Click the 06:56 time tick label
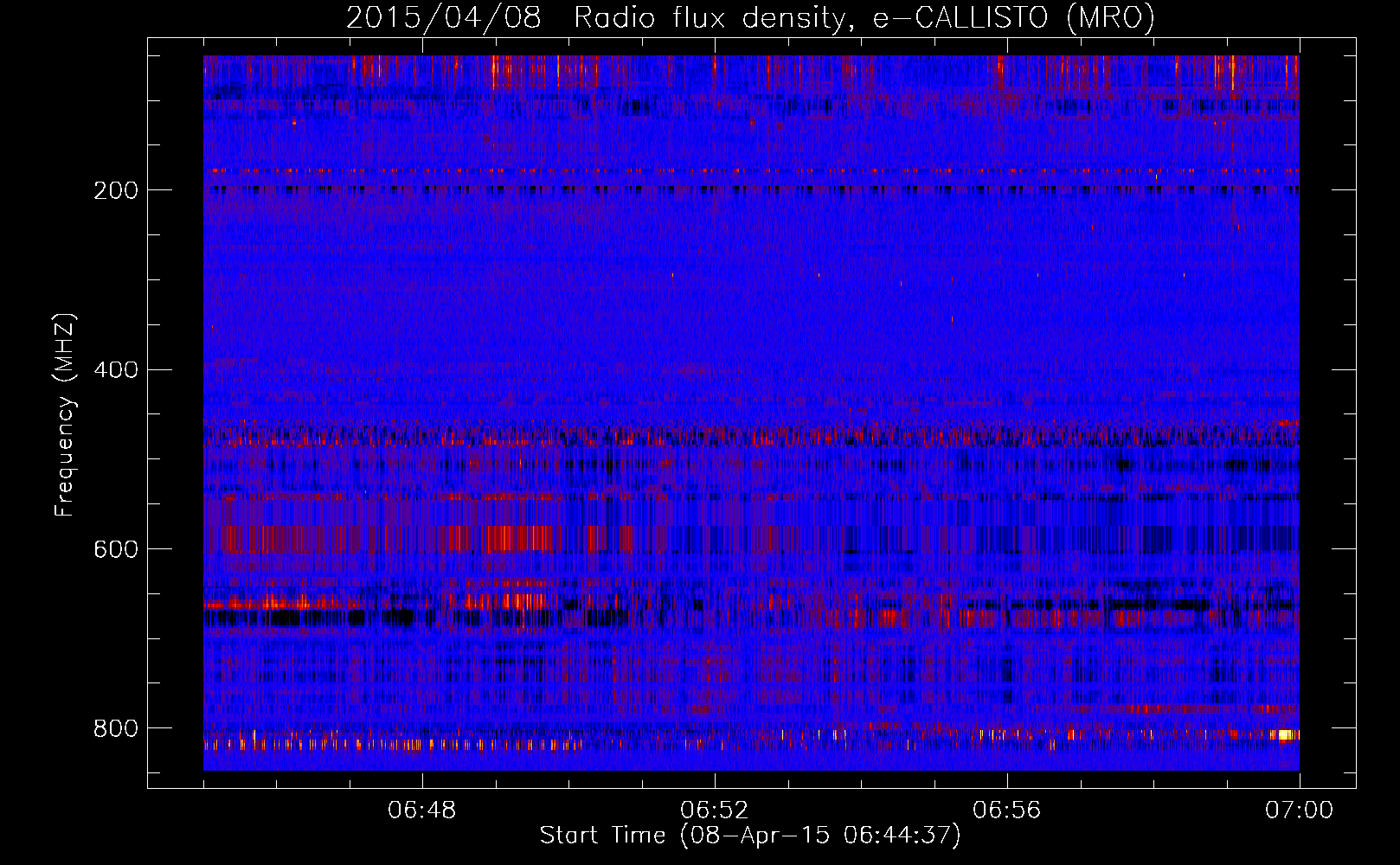1400x865 pixels. click(1007, 811)
